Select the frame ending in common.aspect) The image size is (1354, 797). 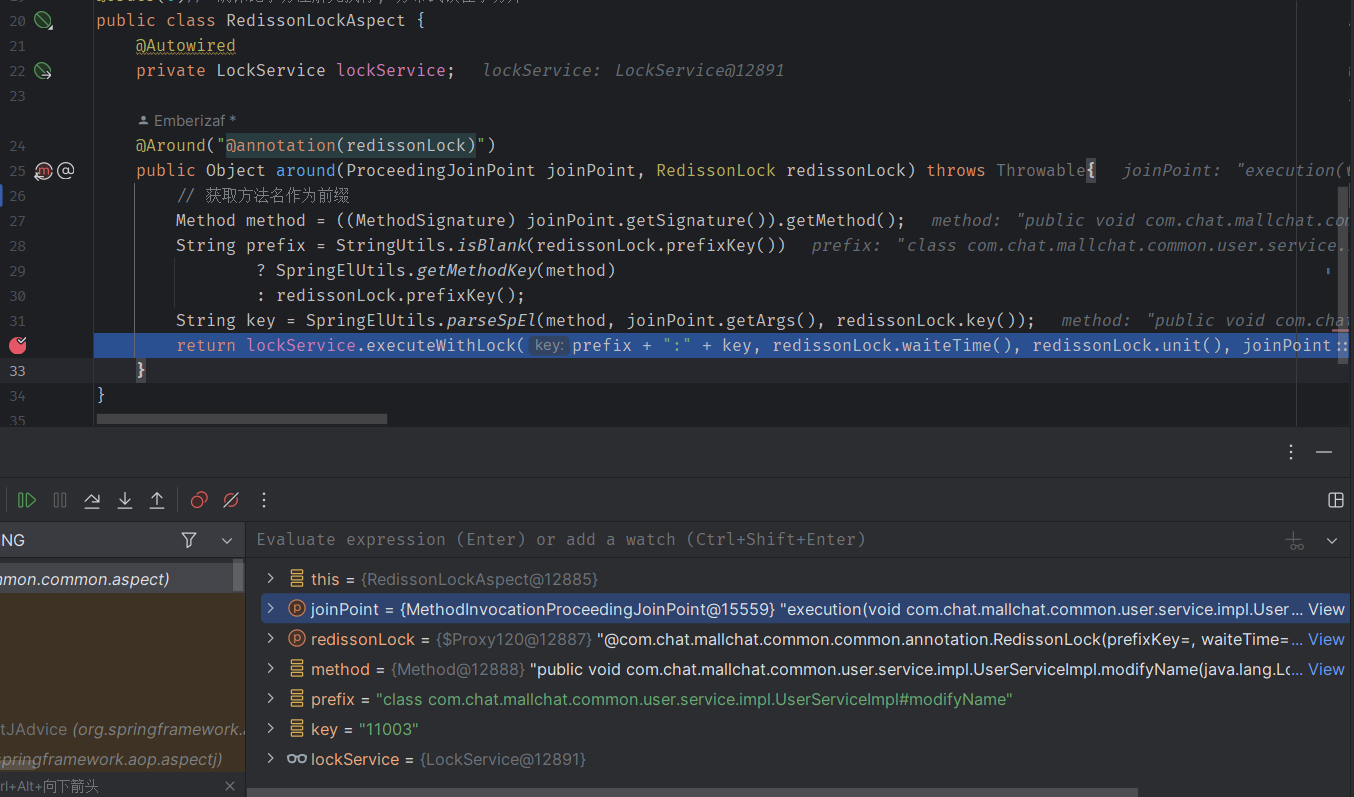(116, 579)
